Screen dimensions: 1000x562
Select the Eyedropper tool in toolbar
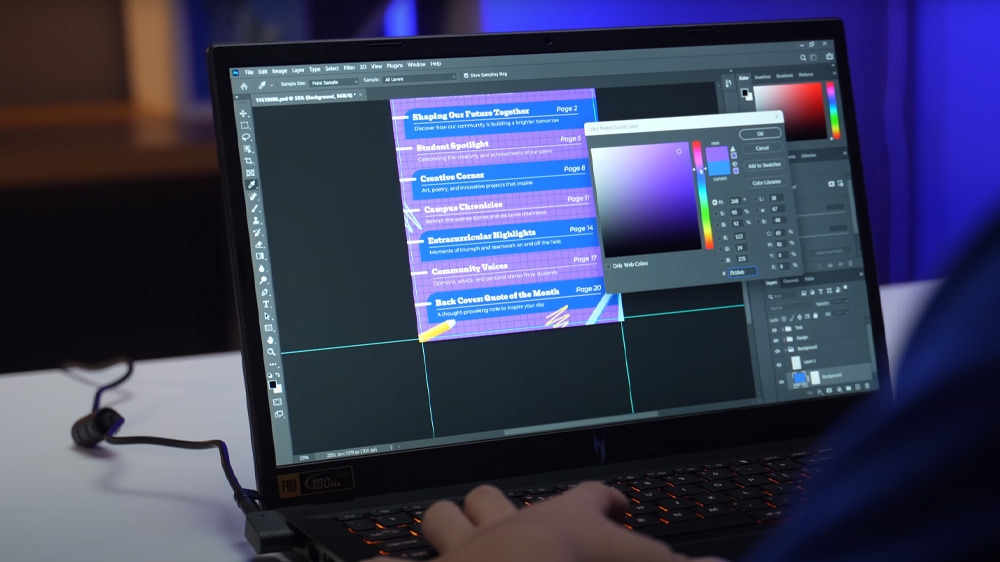tap(251, 185)
